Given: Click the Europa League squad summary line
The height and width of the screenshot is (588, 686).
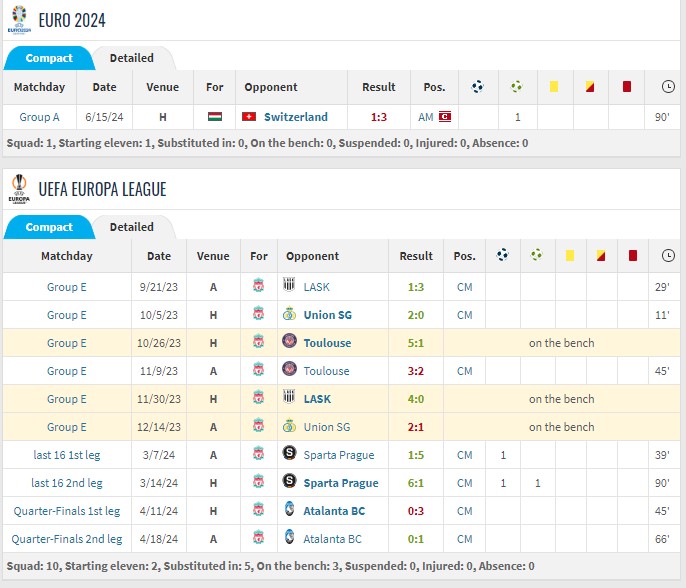Looking at the screenshot, I should pyautogui.click(x=270, y=566).
